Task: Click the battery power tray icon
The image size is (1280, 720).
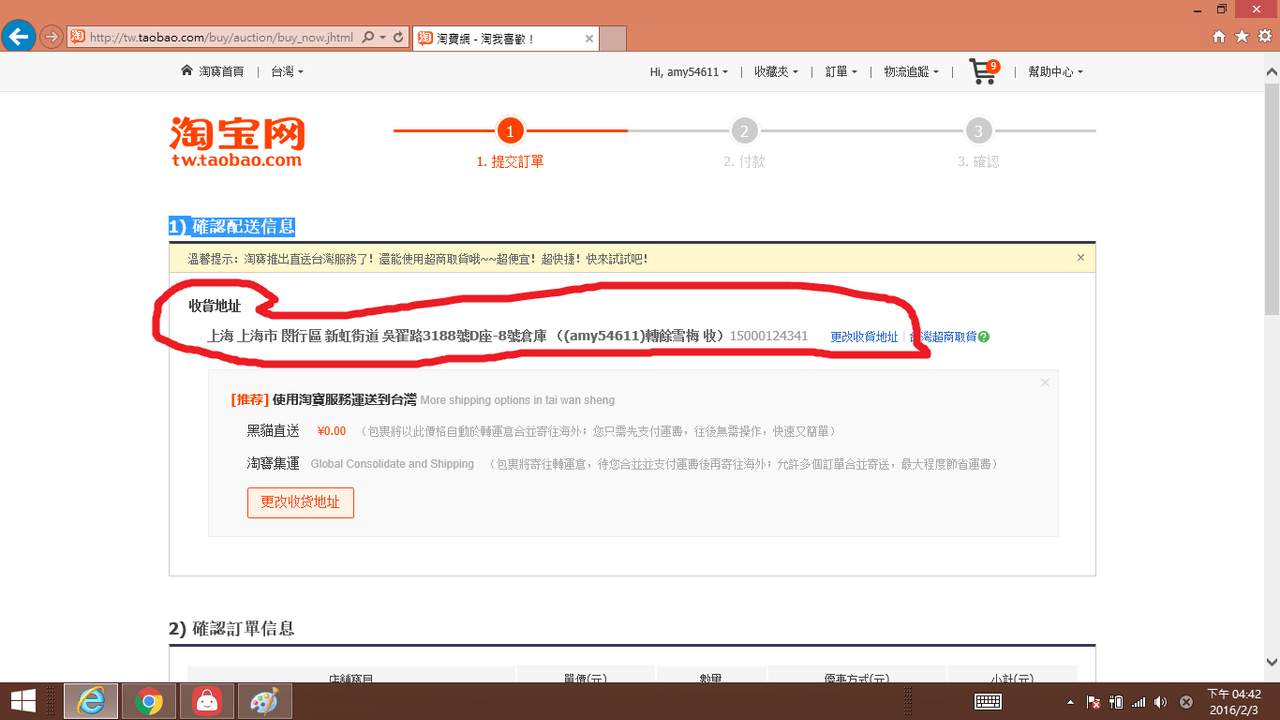Action: pyautogui.click(x=1116, y=702)
